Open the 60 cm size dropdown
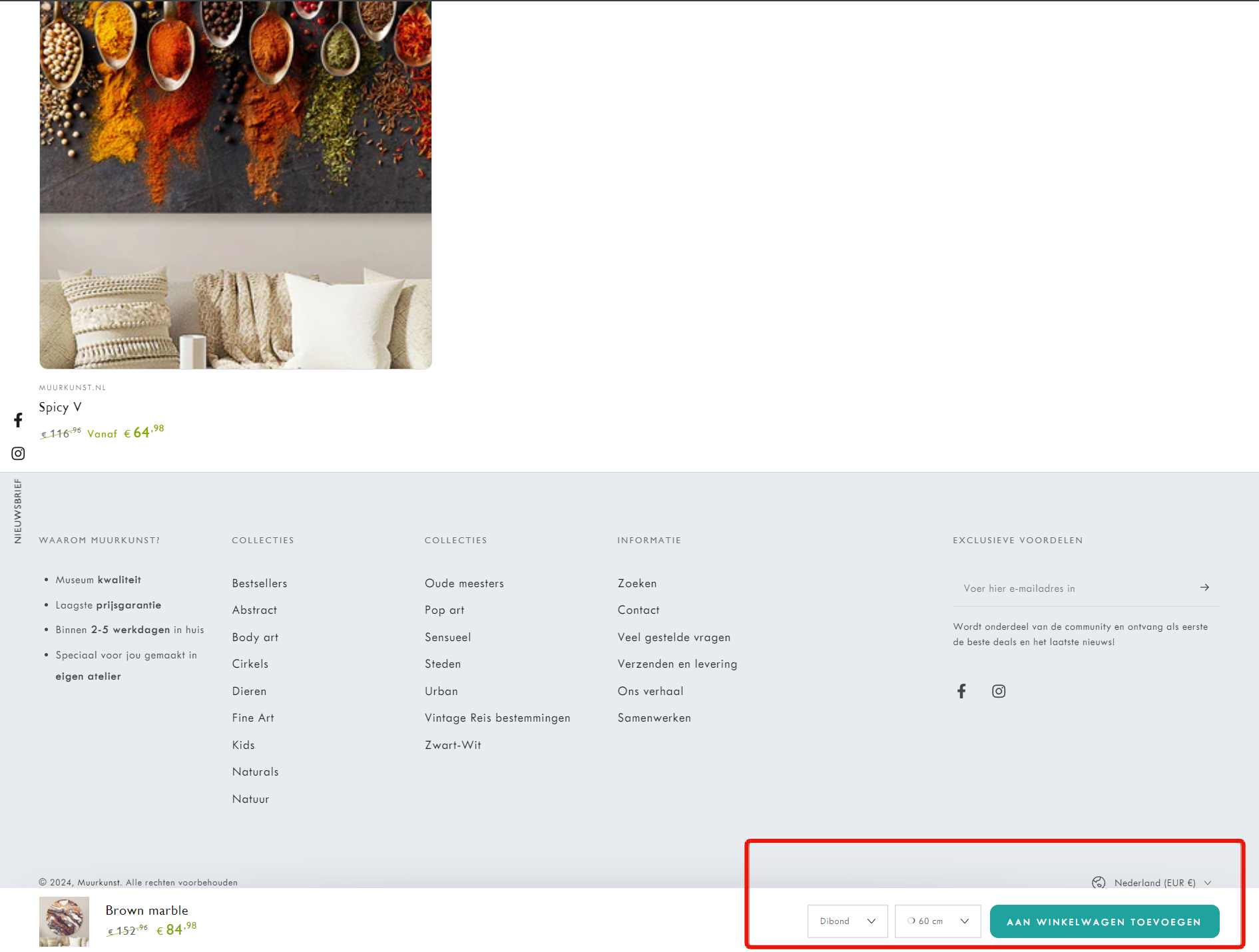 tap(937, 921)
